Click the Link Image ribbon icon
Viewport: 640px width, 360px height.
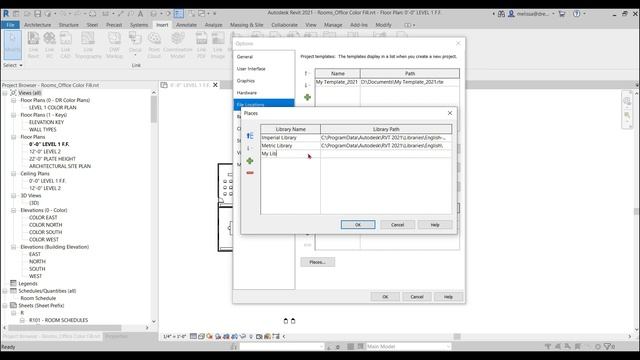pos(218,45)
